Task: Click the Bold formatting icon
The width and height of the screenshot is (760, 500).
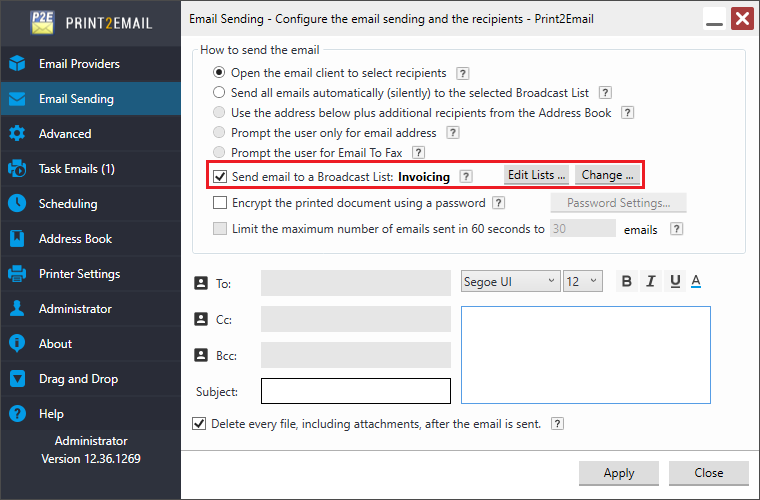Action: [x=627, y=282]
